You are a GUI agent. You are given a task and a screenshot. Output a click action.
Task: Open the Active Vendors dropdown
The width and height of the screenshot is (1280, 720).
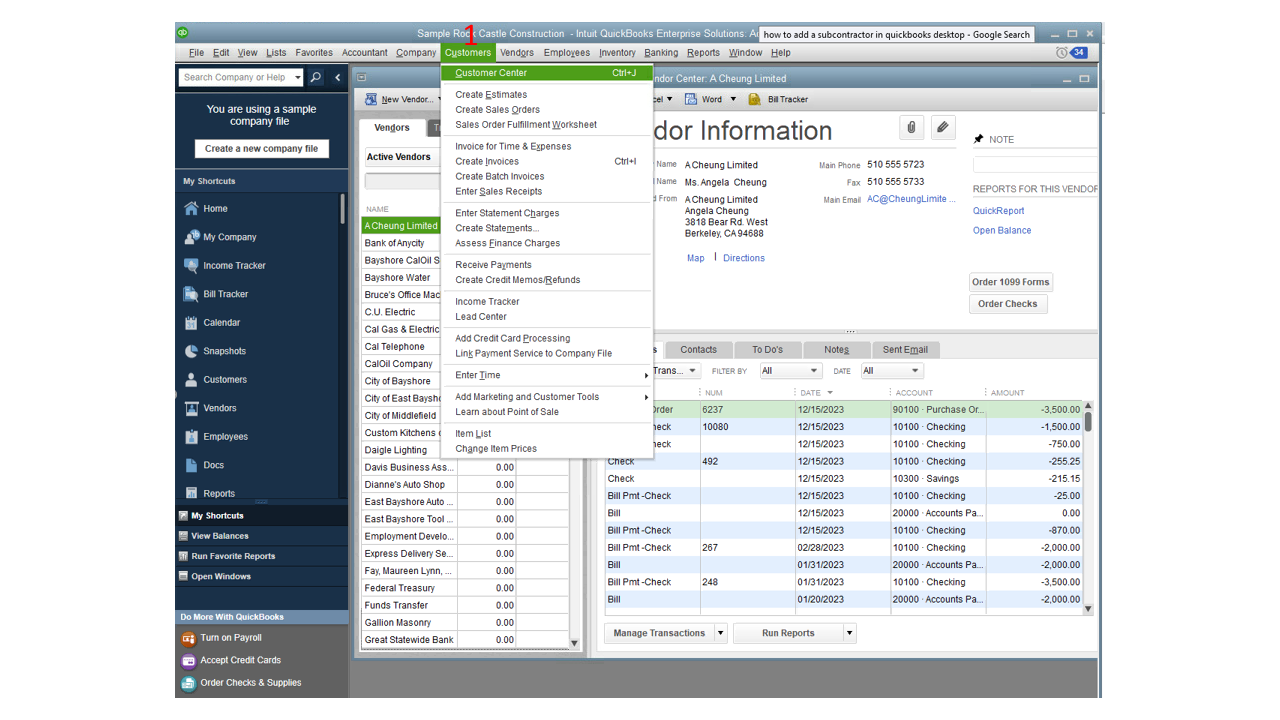[x=402, y=157]
